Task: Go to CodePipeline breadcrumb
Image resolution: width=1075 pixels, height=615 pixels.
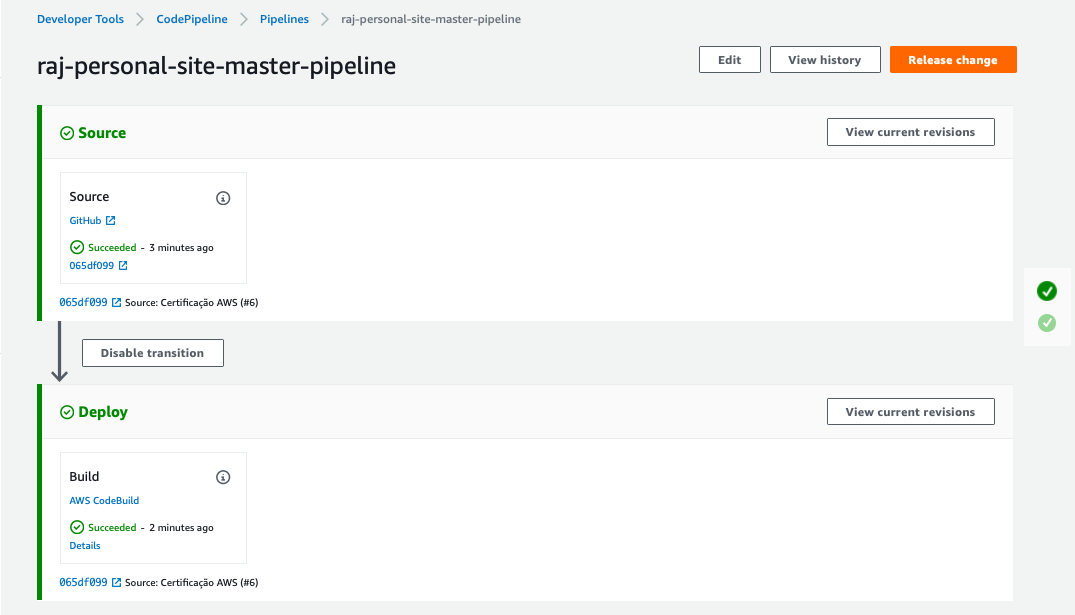Action: (192, 19)
